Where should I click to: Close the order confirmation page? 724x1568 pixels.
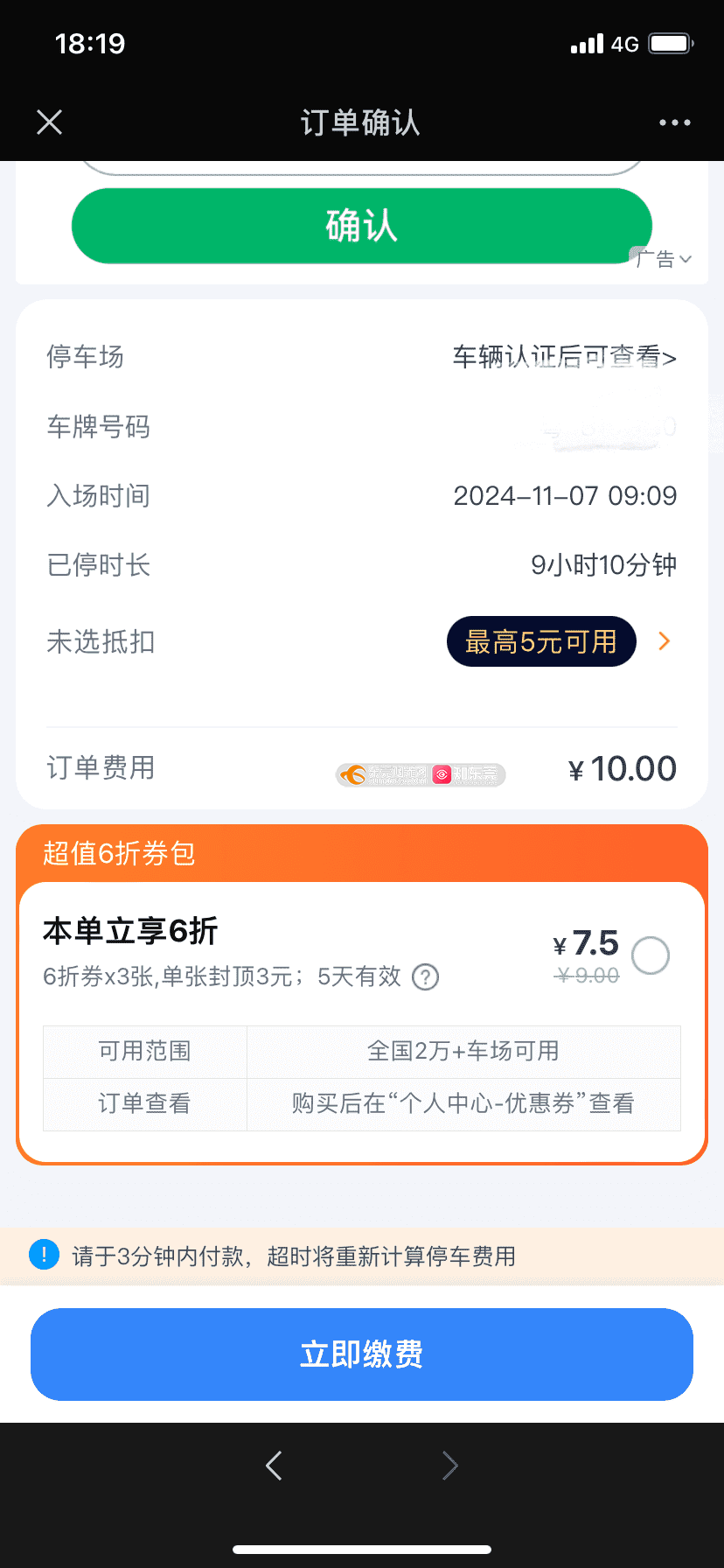50,122
